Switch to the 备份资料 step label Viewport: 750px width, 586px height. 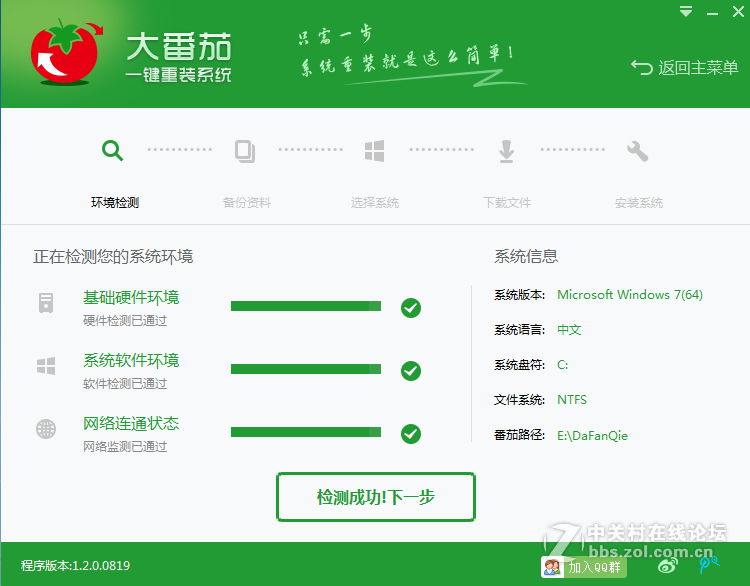tap(246, 203)
